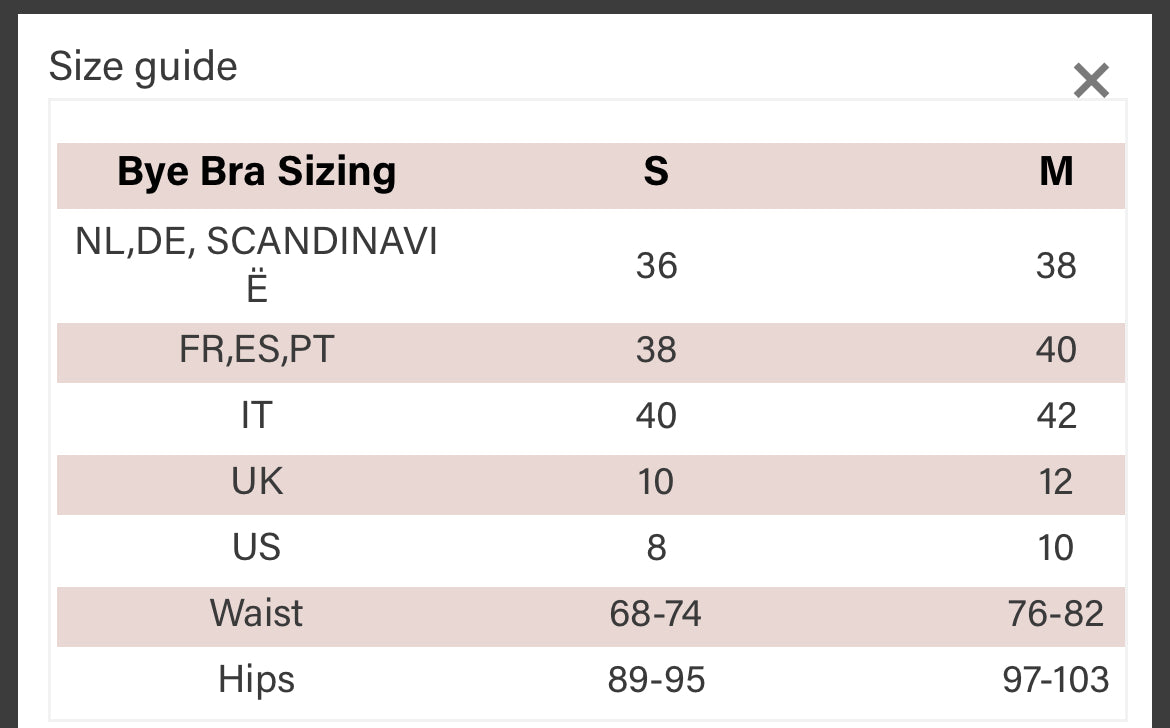Select the Hips value 97-103
The width and height of the screenshot is (1170, 728).
1056,680
